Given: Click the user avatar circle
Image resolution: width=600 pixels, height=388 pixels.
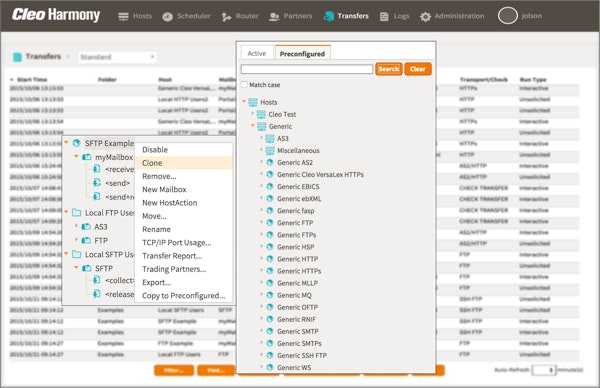Looking at the screenshot, I should coord(507,16).
